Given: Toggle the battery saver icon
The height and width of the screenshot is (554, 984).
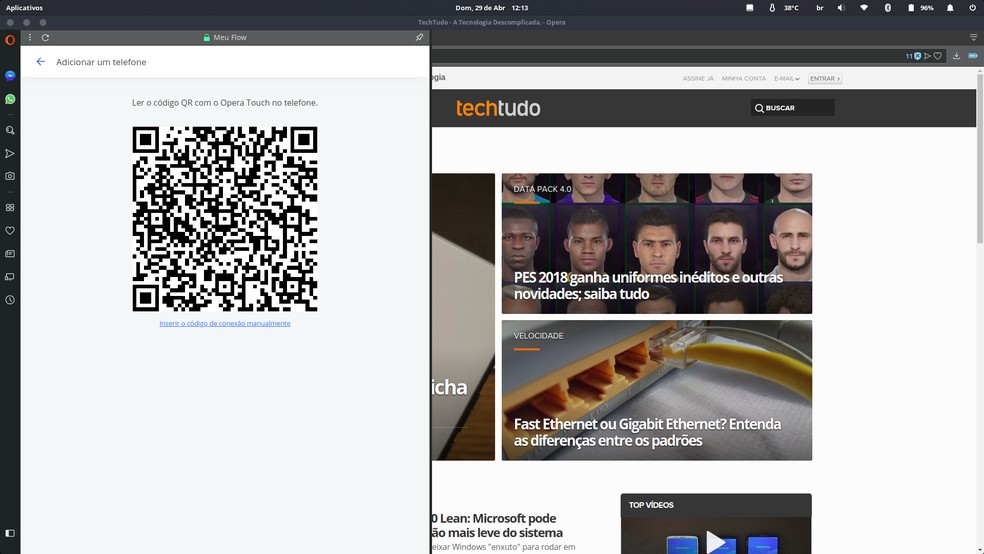Looking at the screenshot, I should 973,56.
